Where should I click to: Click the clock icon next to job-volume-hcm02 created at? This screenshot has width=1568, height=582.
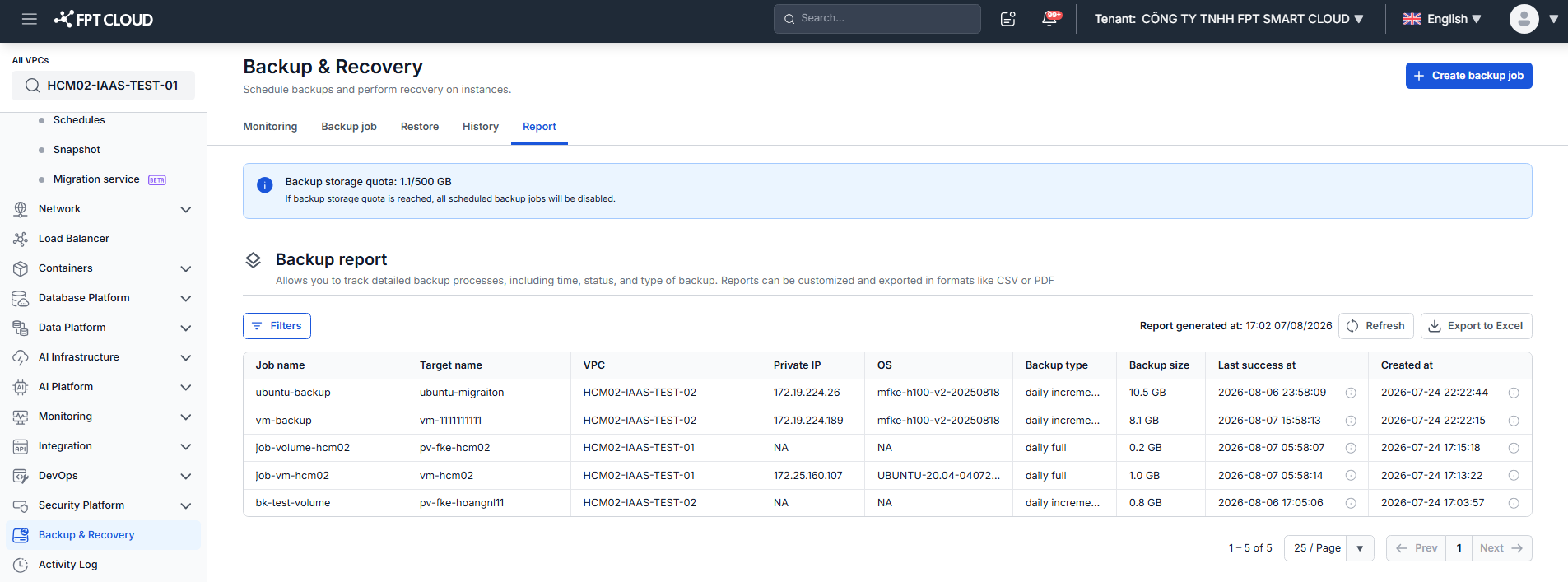point(1514,449)
